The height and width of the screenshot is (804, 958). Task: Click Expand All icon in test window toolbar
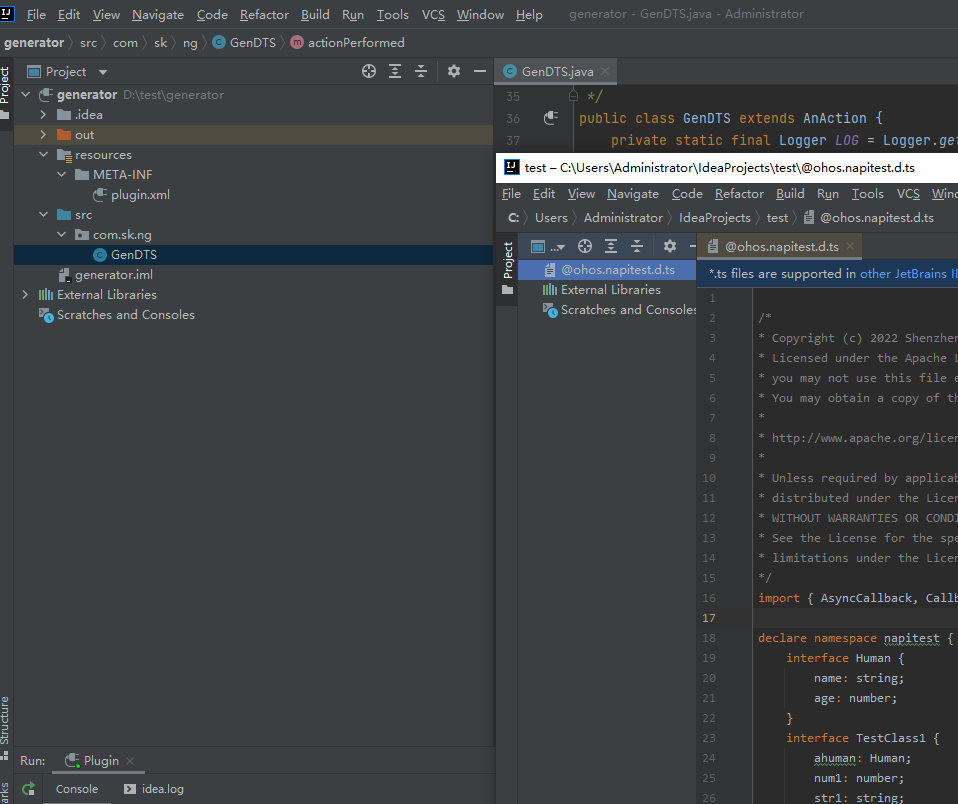[610, 246]
